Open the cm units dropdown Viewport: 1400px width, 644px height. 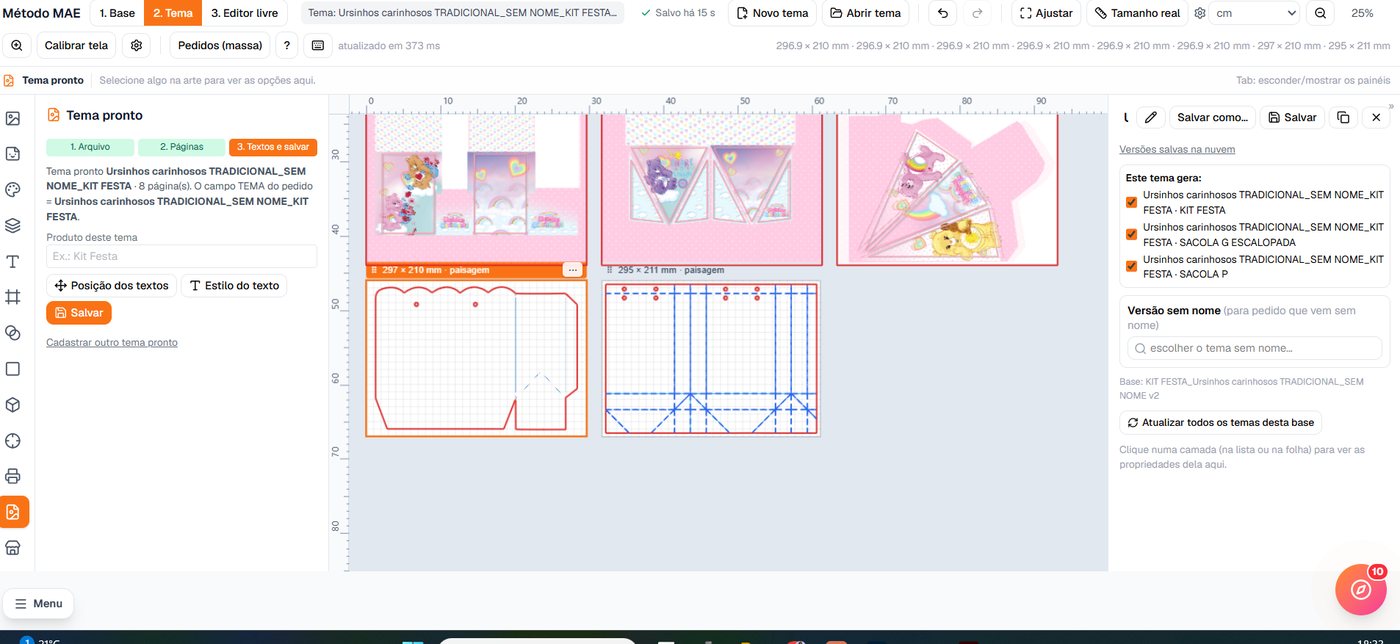[x=1255, y=13]
